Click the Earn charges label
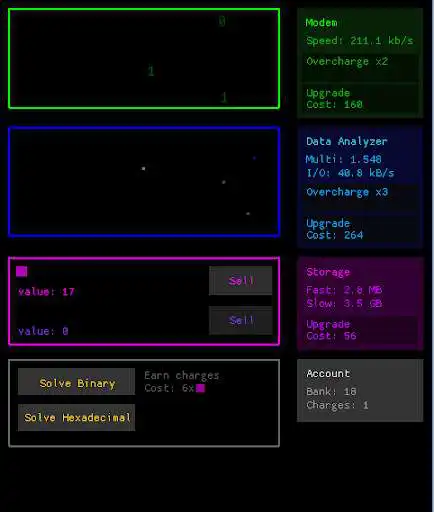 pyautogui.click(x=182, y=376)
